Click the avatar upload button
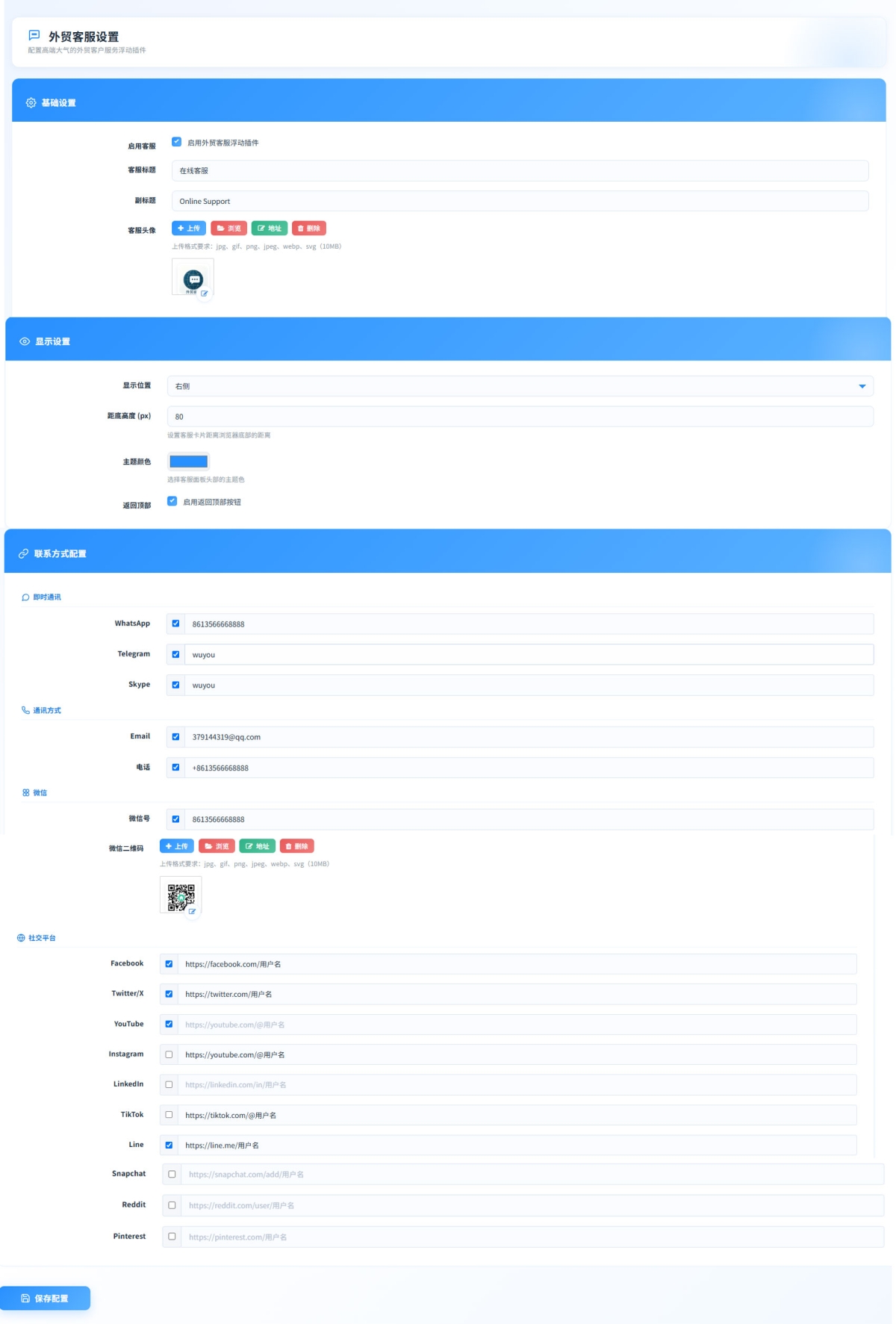The image size is (896, 1324). click(189, 229)
